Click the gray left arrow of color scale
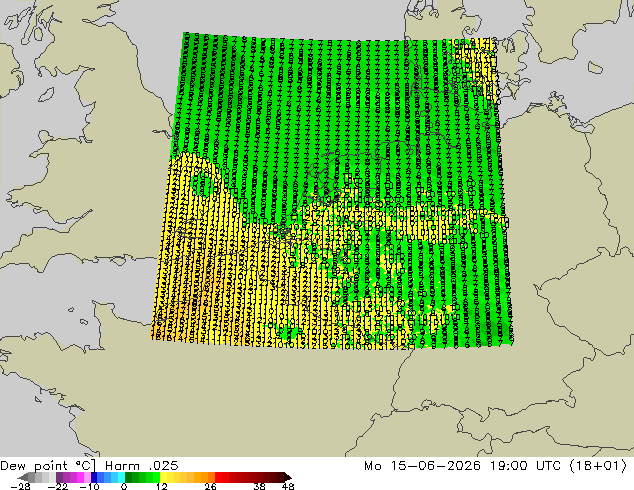Screen dimensions: 634x490 23,477
